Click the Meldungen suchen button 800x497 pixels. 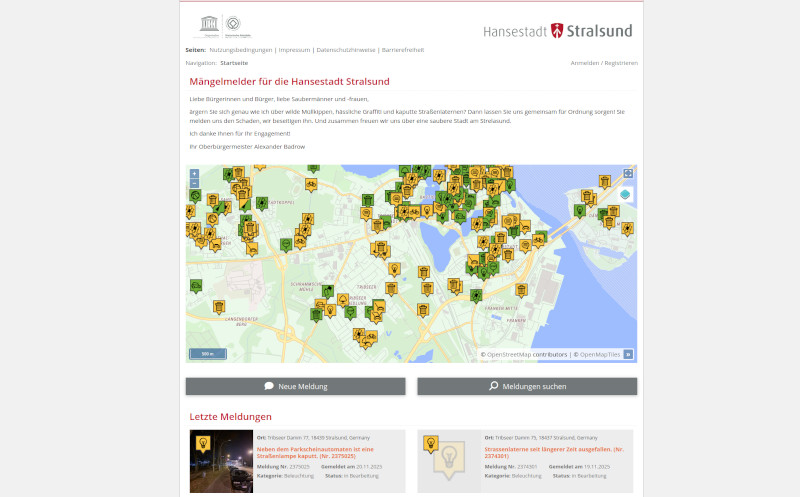tap(527, 386)
